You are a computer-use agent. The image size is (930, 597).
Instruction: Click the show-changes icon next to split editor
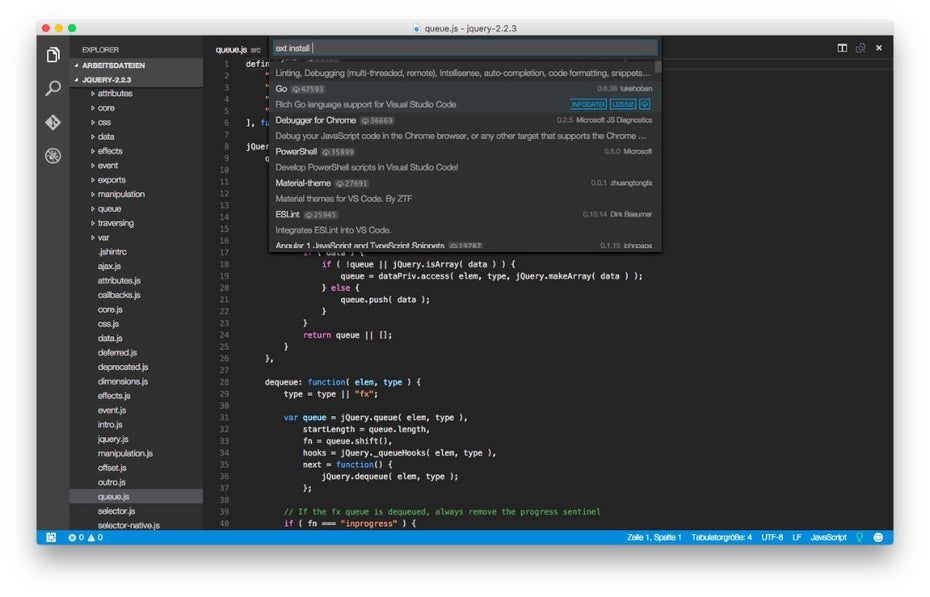pos(861,48)
